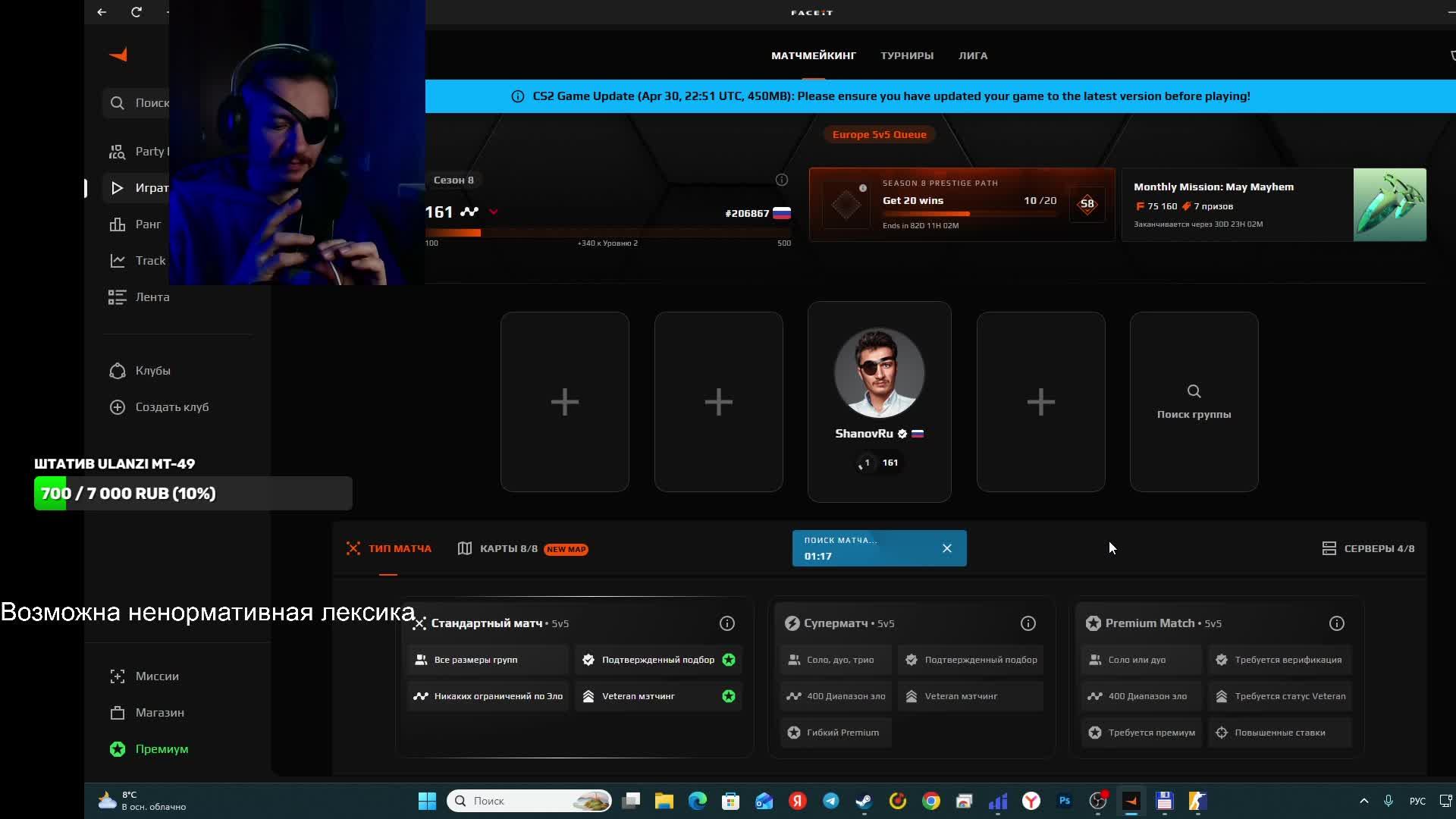1456x819 pixels.
Task: Open СЕРВЕРЫ 4/8 server selection
Action: [1368, 548]
